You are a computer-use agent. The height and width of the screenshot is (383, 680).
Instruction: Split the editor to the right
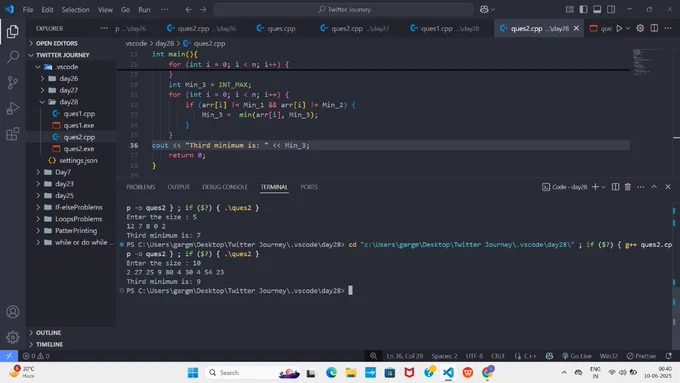[654, 28]
